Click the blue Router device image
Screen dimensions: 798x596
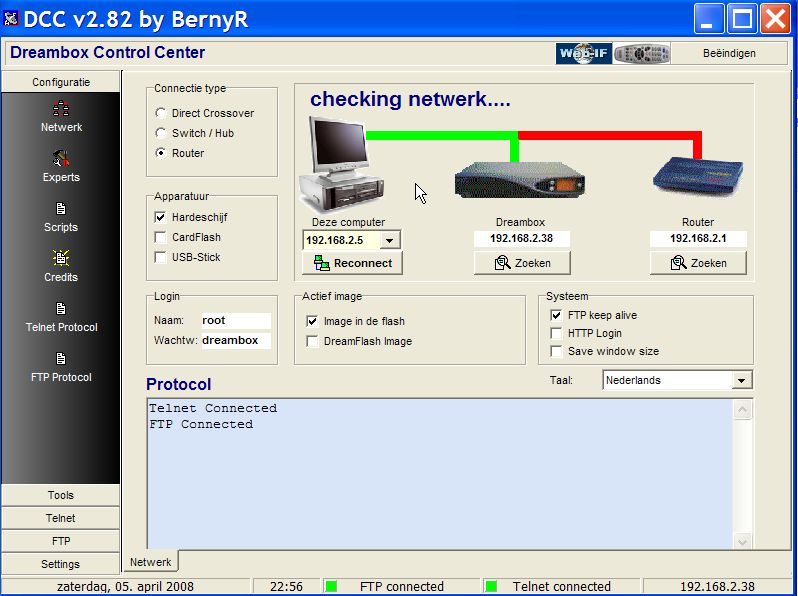698,176
